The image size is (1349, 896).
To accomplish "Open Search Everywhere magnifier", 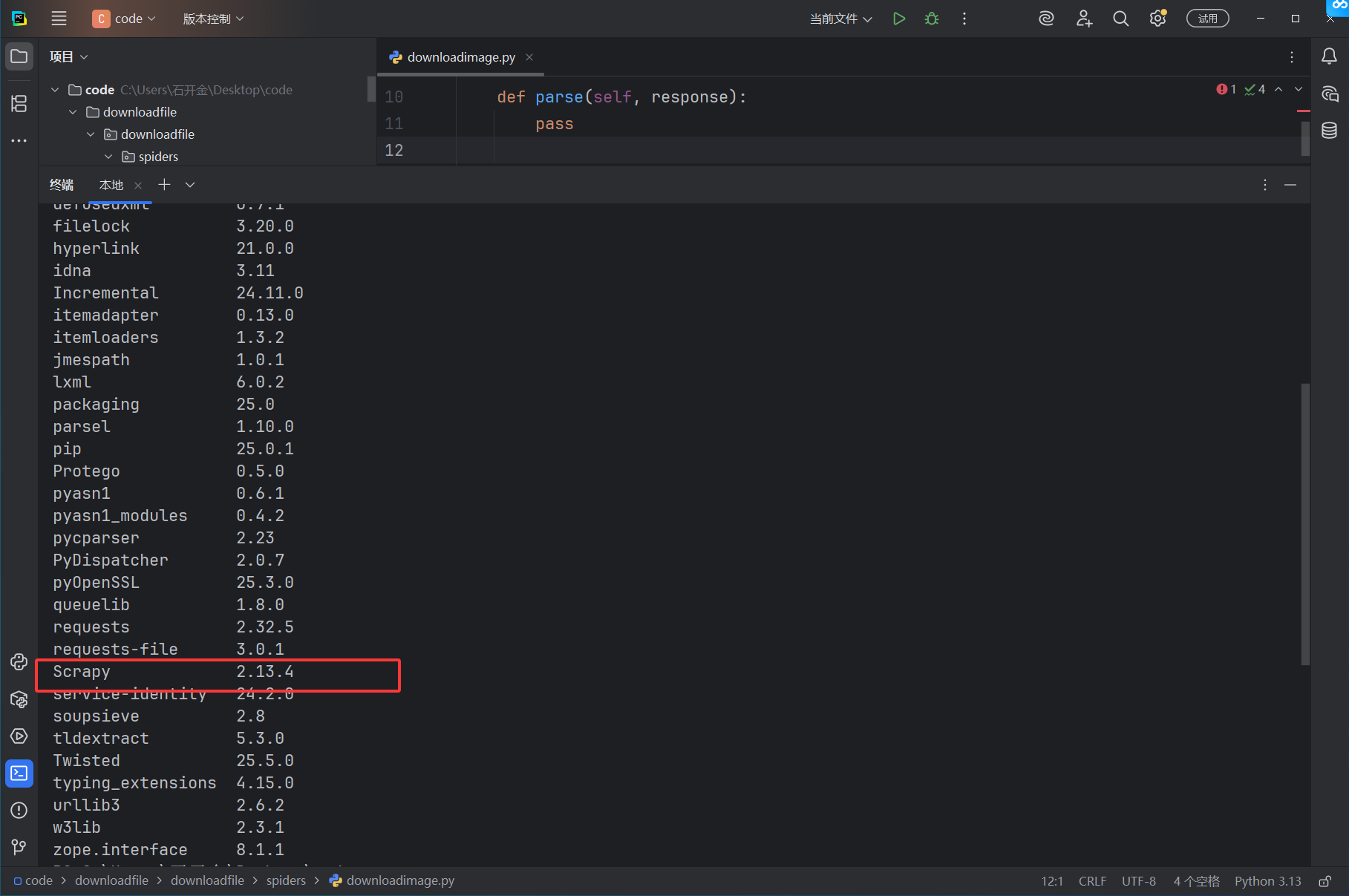I will (x=1121, y=19).
